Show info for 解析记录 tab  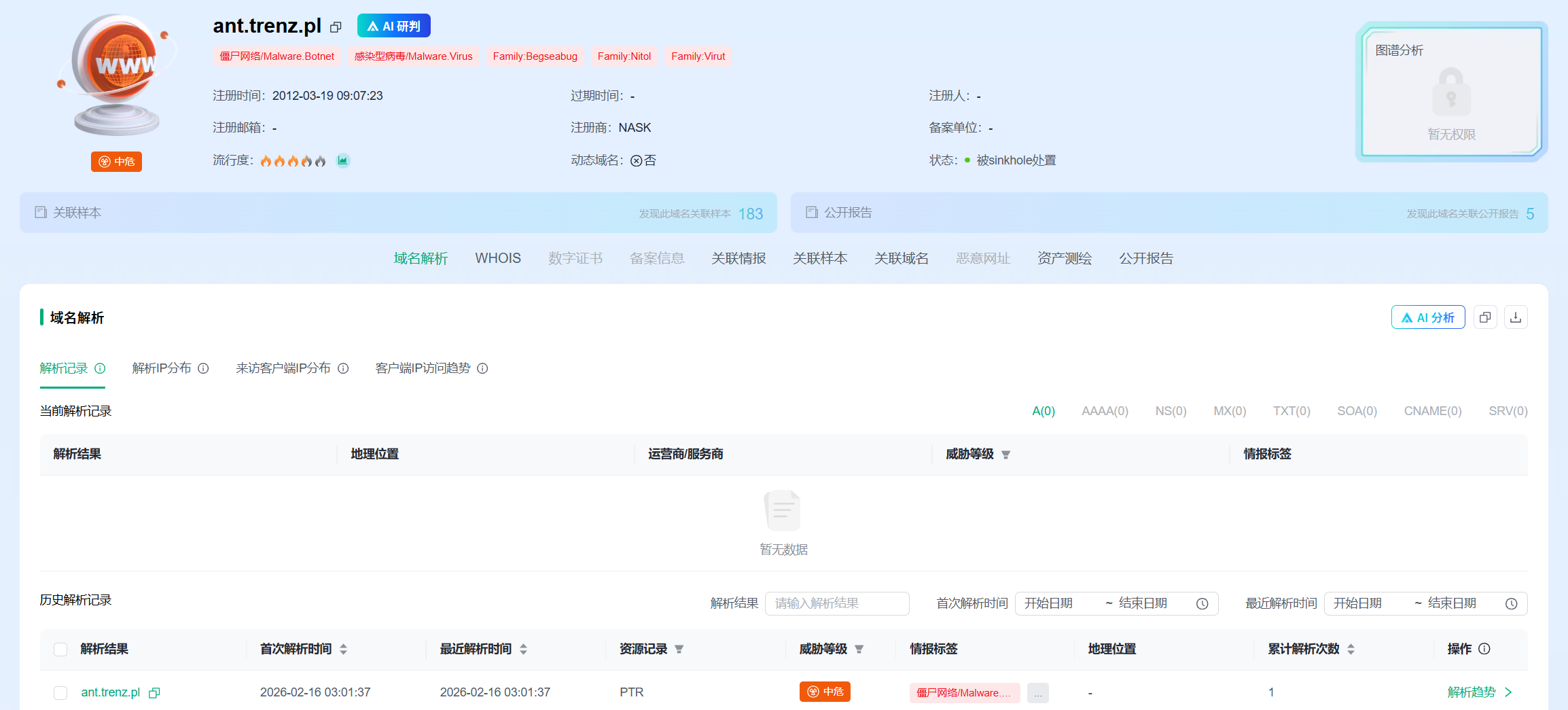(101, 368)
